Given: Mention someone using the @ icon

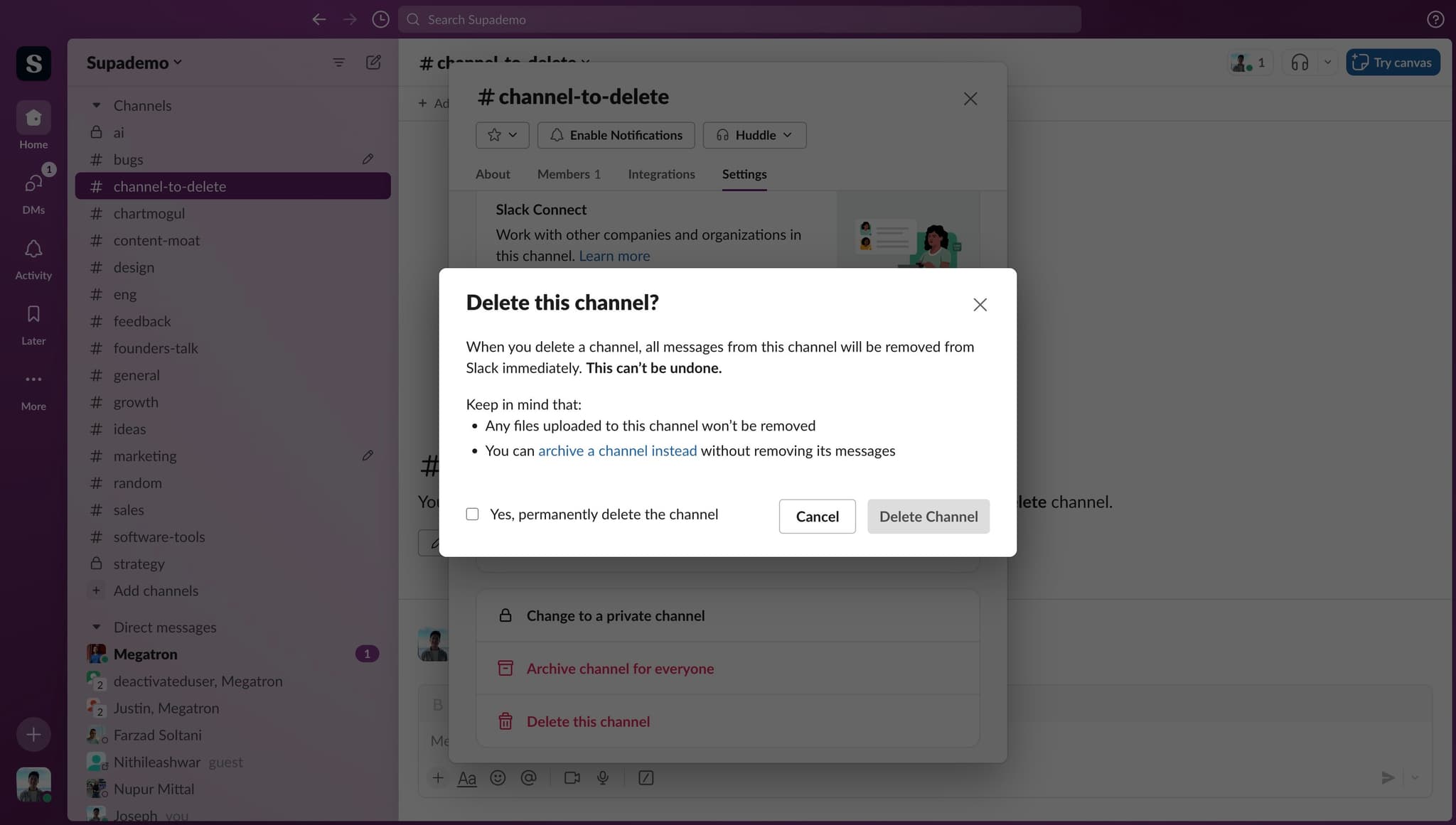Looking at the screenshot, I should pyautogui.click(x=528, y=777).
